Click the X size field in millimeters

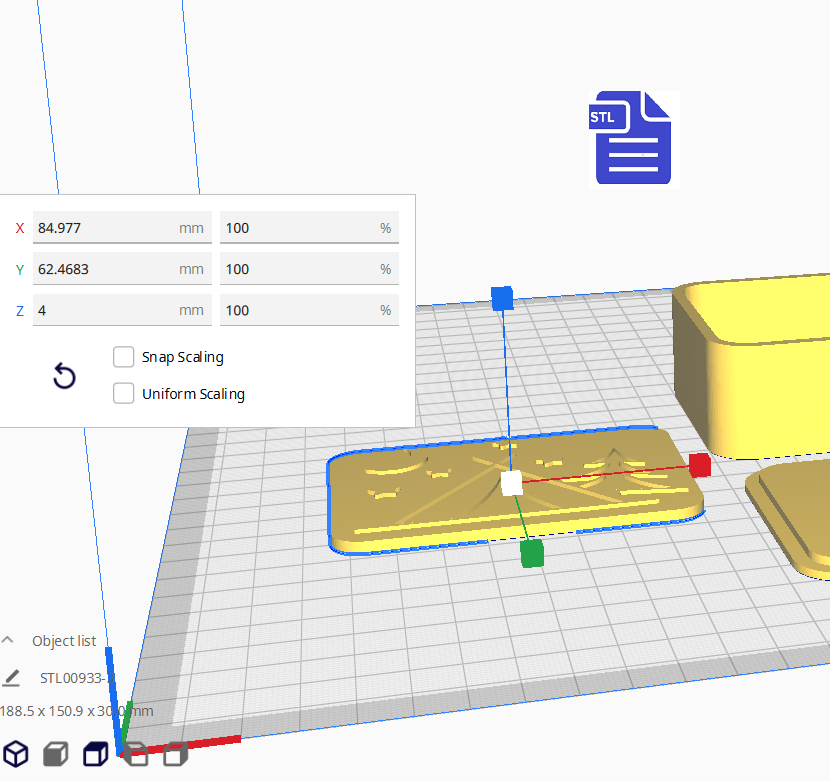(105, 228)
